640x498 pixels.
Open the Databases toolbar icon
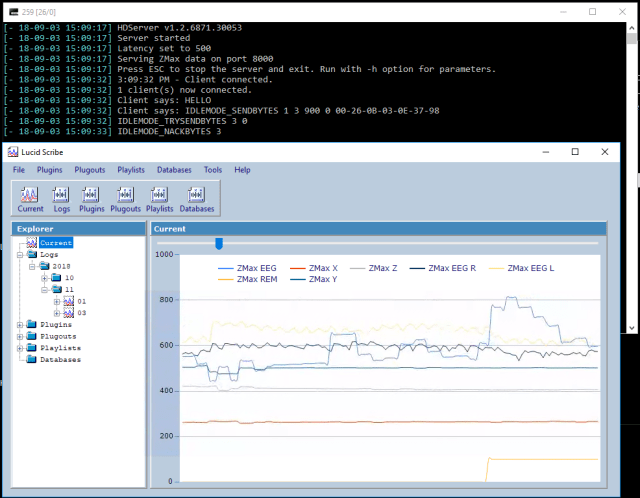(197, 198)
